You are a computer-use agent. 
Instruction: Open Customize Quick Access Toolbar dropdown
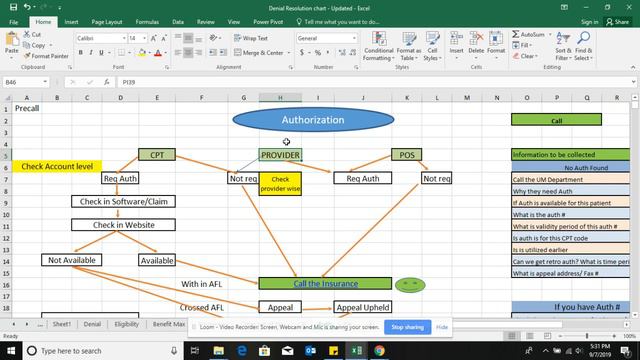click(x=60, y=7)
